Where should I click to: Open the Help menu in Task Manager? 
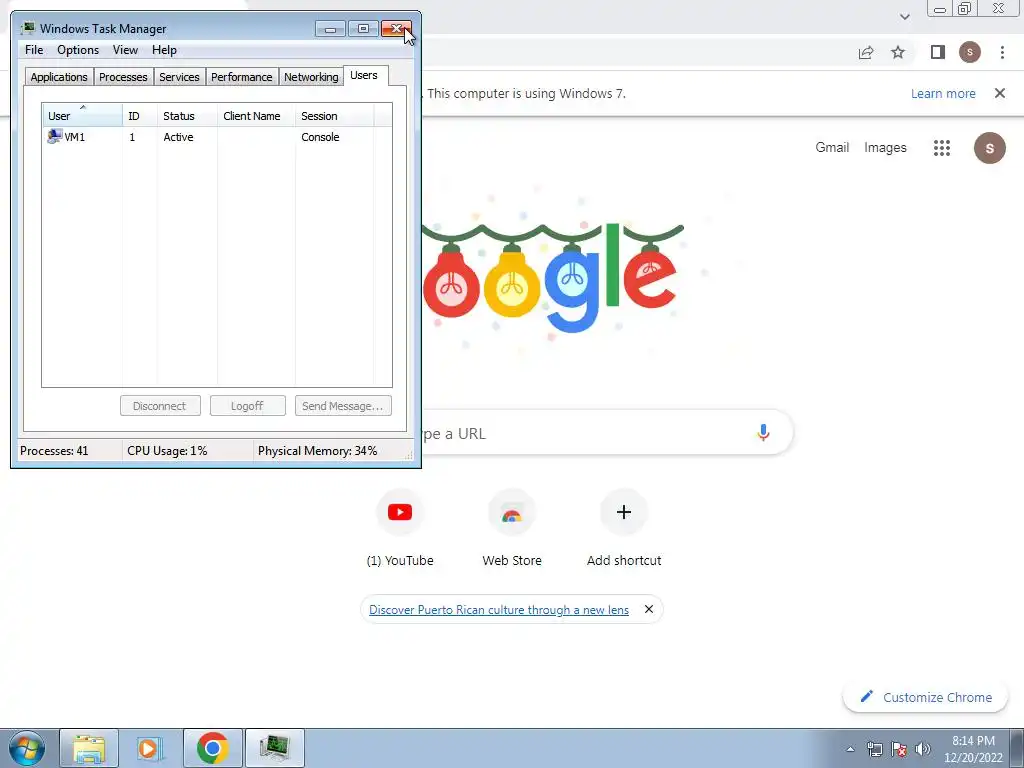164,50
